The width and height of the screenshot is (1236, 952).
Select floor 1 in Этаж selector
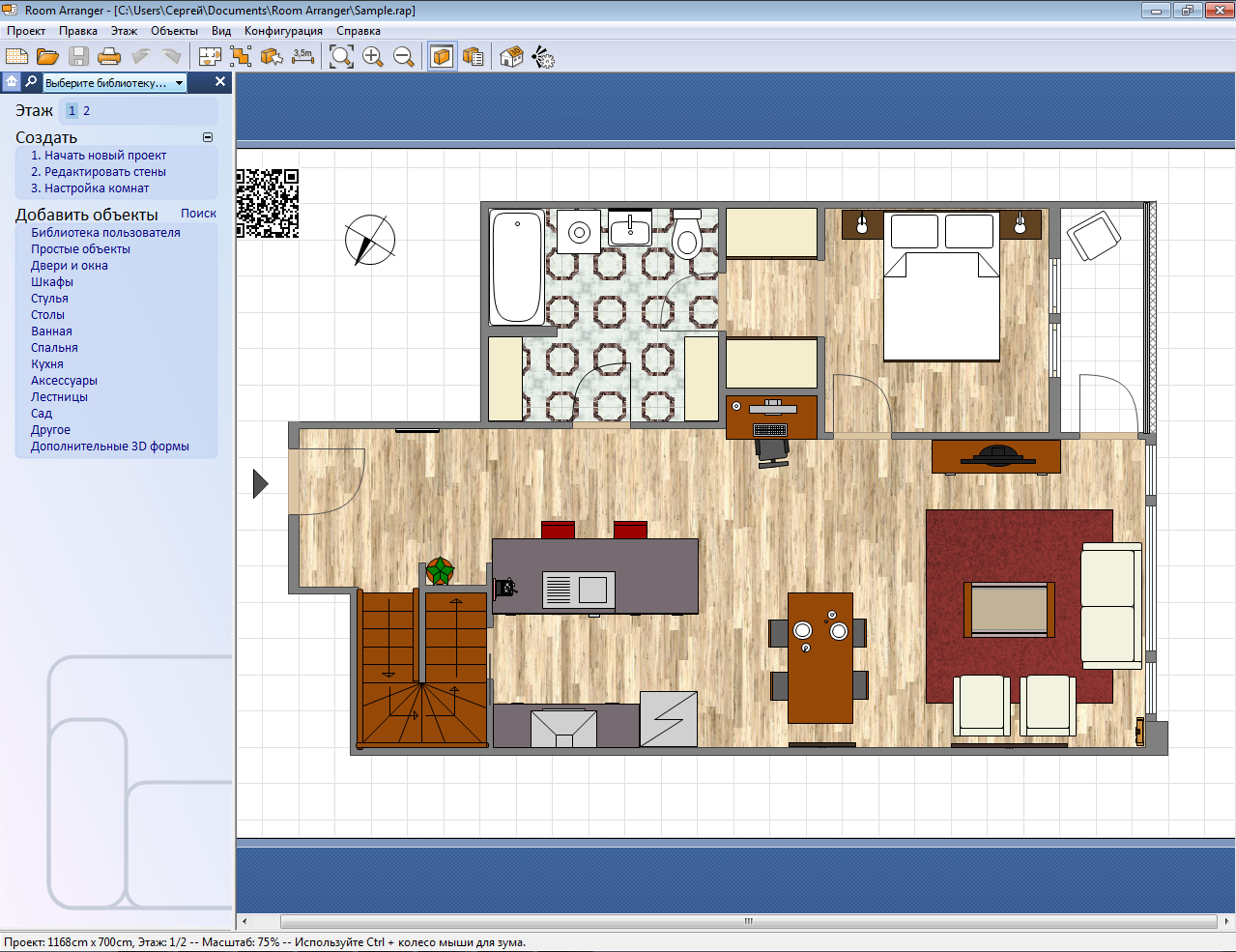tap(72, 111)
